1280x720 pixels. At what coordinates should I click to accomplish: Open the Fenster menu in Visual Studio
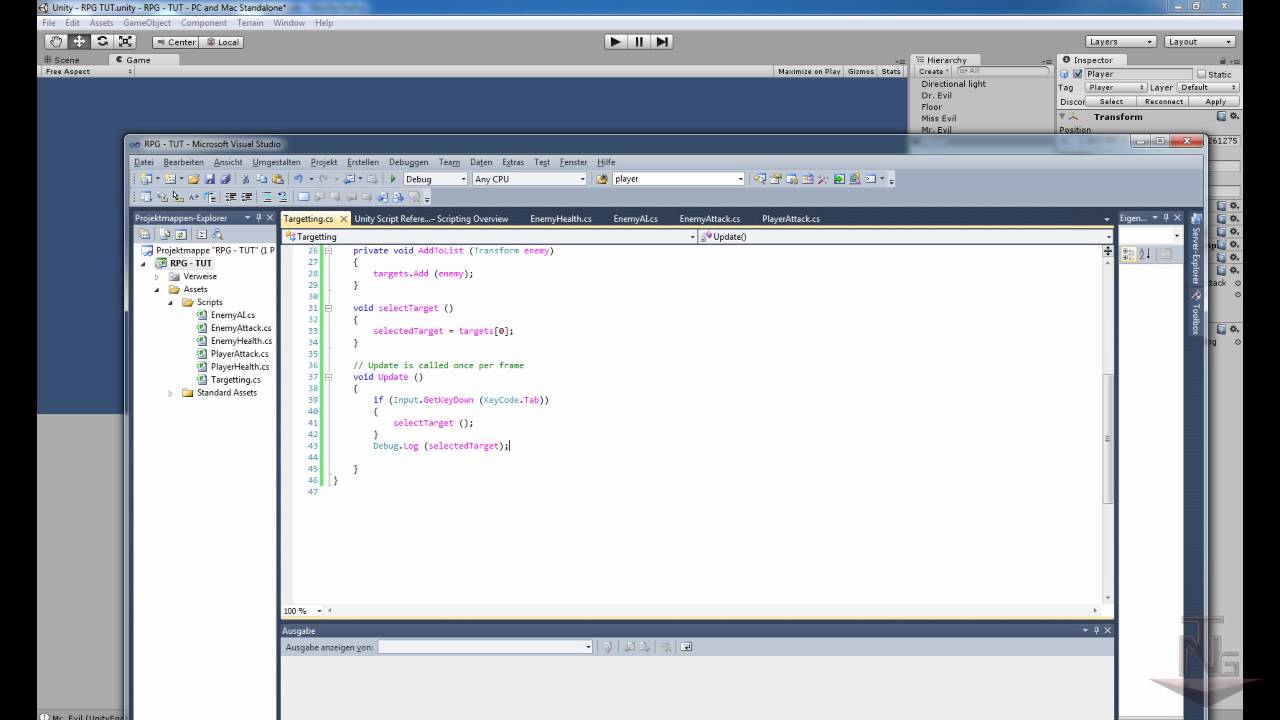(573, 162)
